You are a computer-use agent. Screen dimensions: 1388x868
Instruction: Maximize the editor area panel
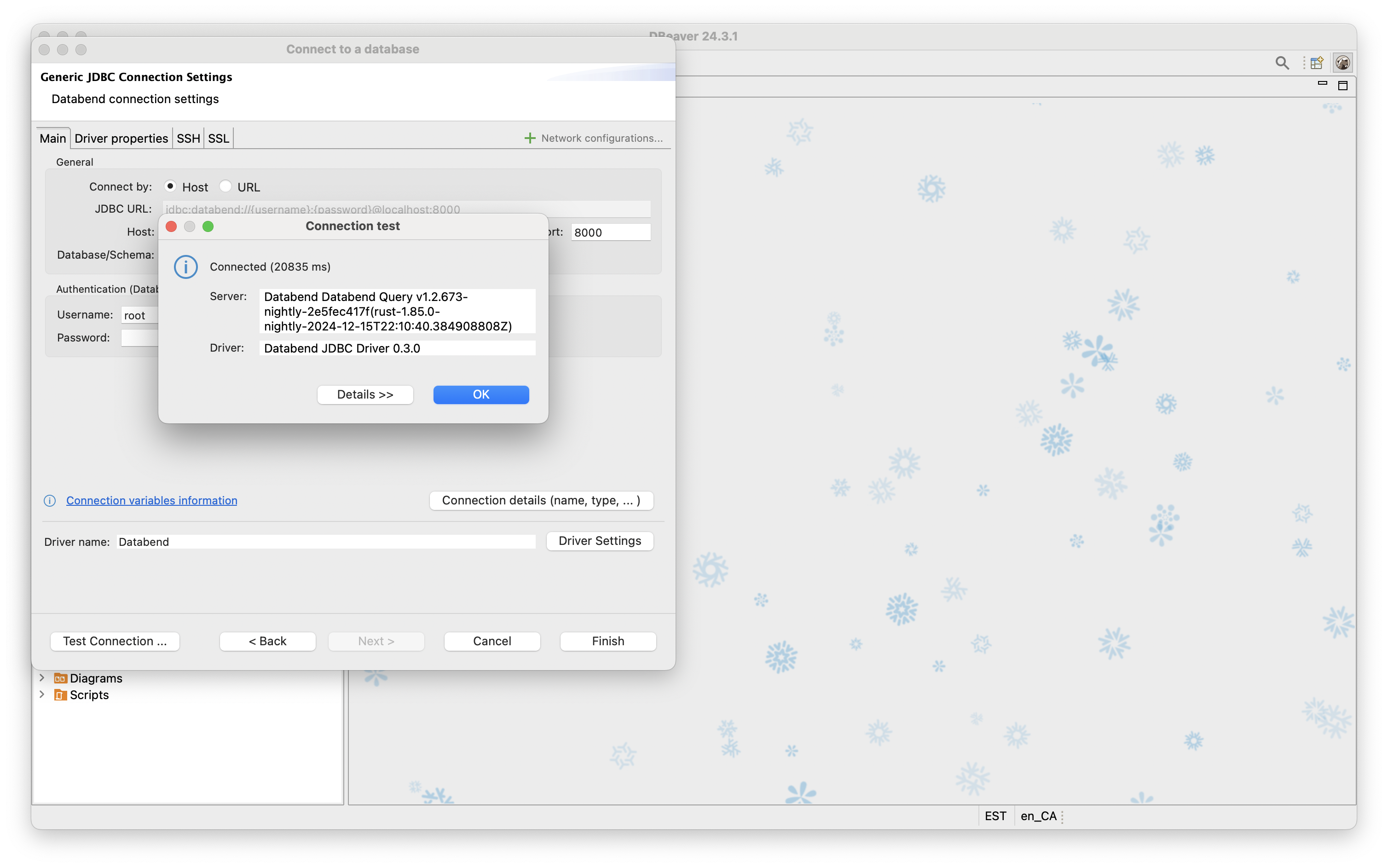pyautogui.click(x=1342, y=86)
